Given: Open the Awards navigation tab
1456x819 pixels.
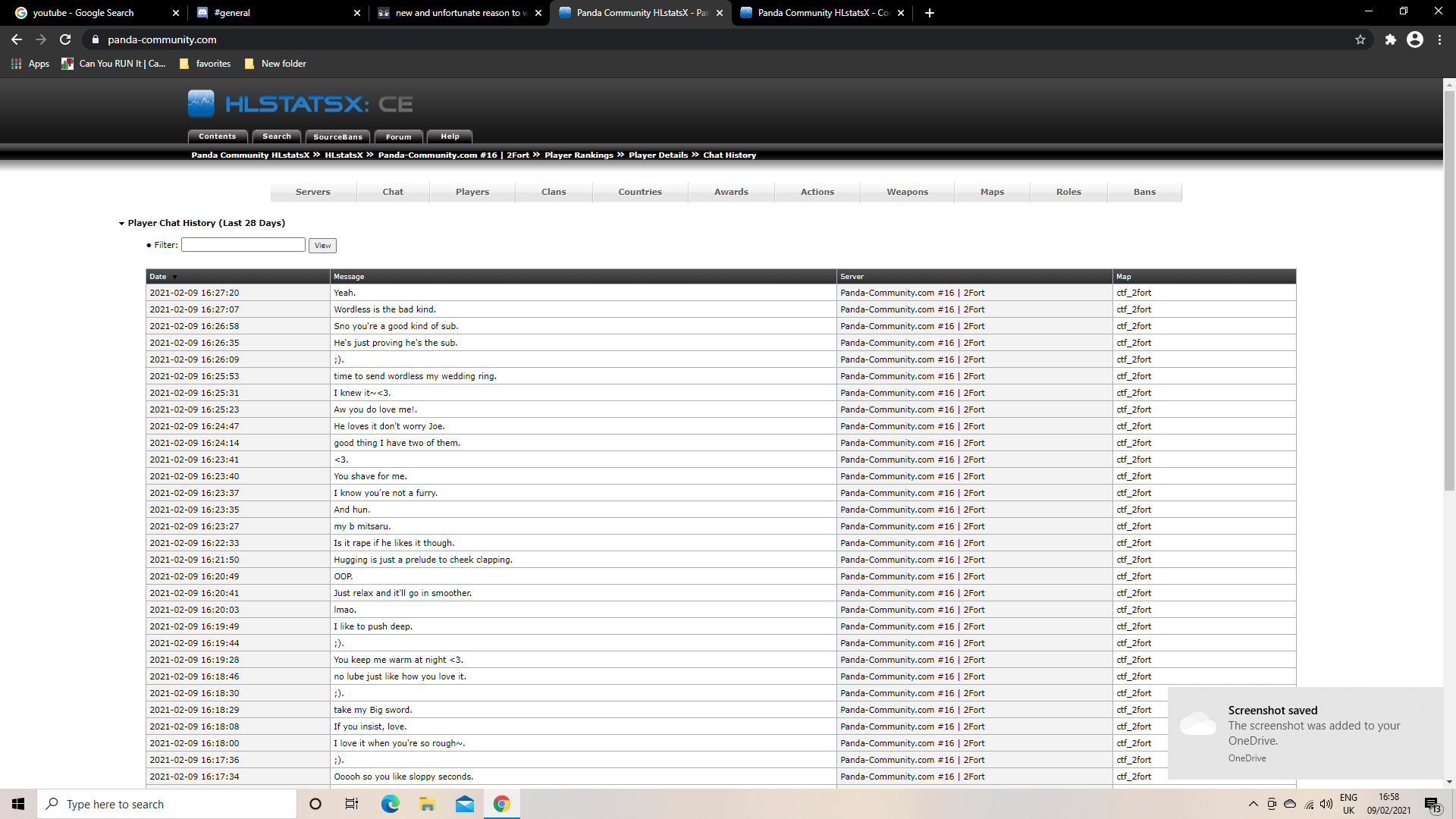Looking at the screenshot, I should click(731, 192).
